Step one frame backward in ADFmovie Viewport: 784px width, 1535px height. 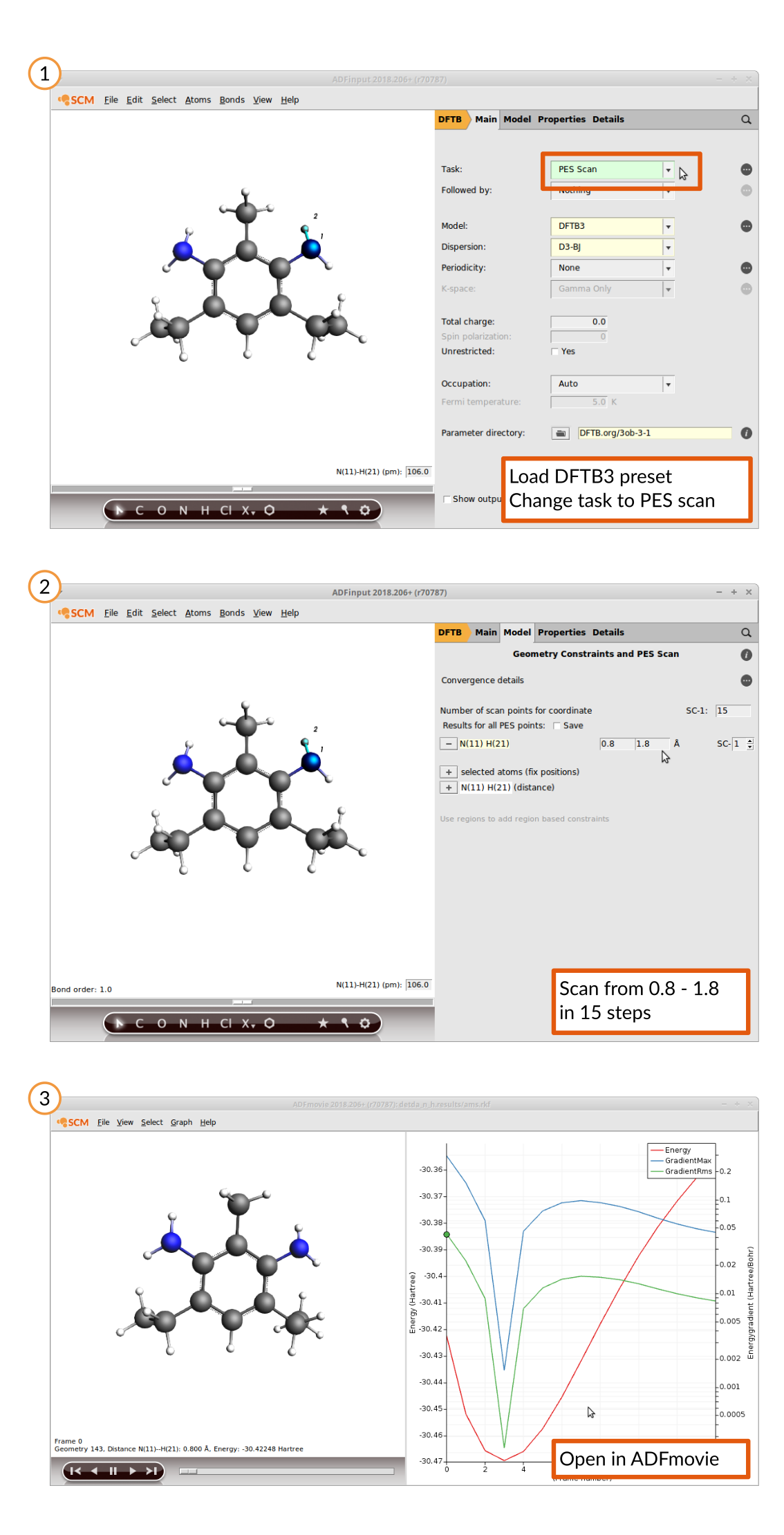(x=94, y=1471)
